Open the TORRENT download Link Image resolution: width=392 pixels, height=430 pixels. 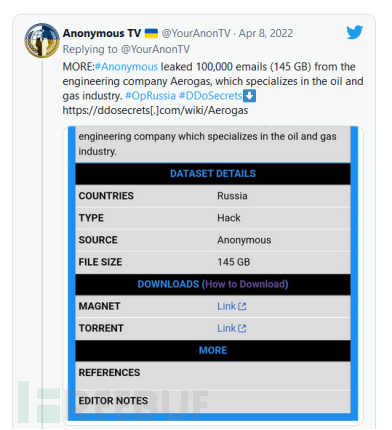(x=227, y=328)
